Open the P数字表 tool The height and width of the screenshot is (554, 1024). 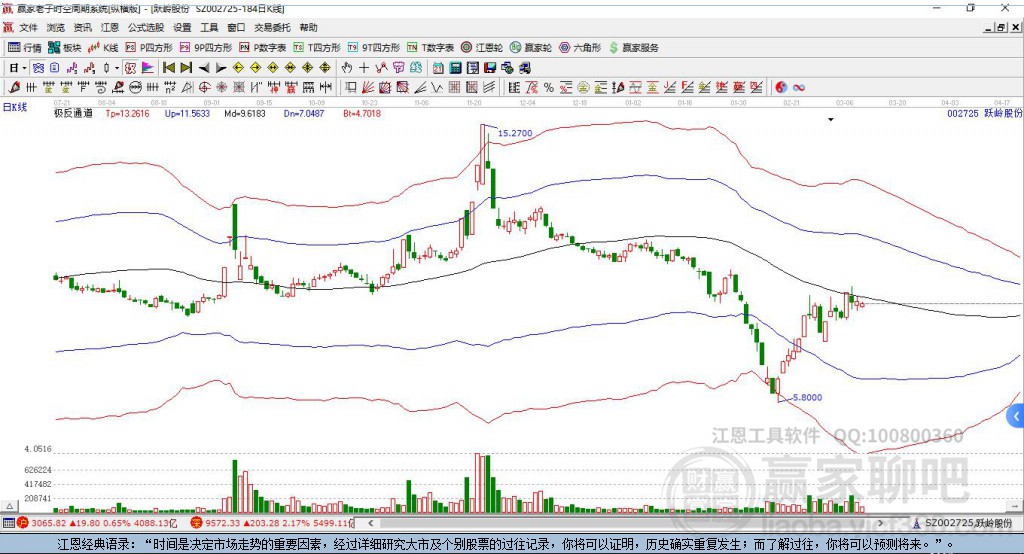pos(263,48)
